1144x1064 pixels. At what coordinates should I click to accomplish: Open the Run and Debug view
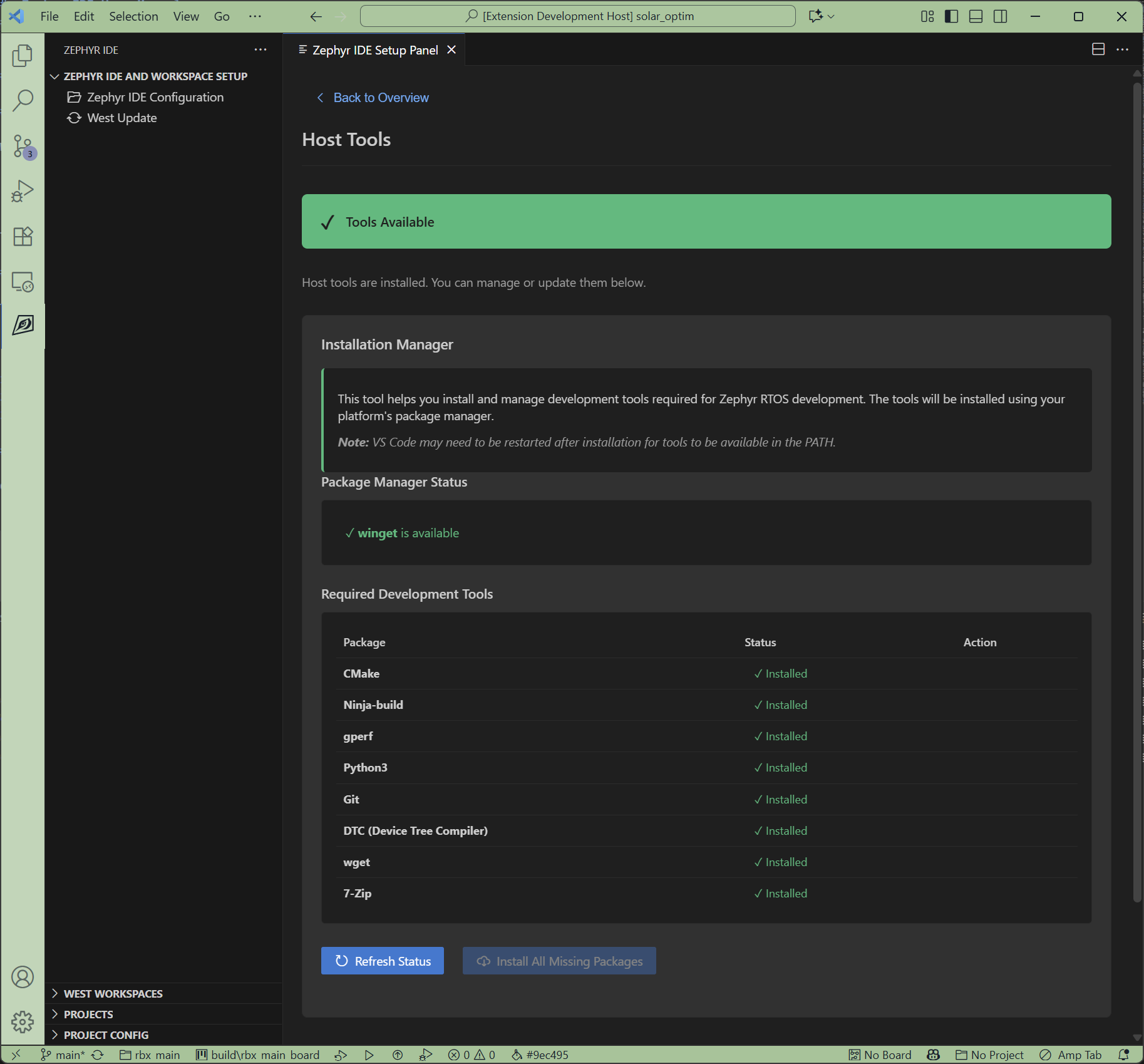click(23, 191)
